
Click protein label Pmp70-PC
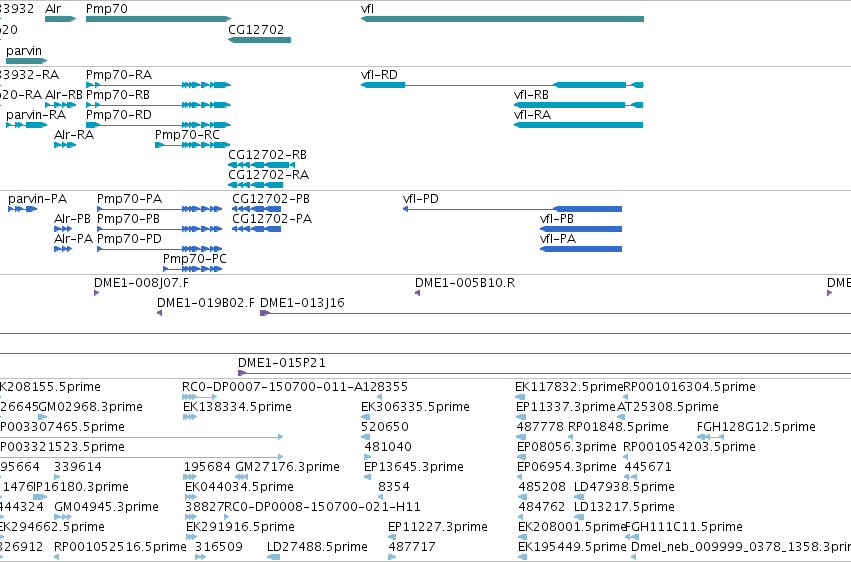(195, 259)
